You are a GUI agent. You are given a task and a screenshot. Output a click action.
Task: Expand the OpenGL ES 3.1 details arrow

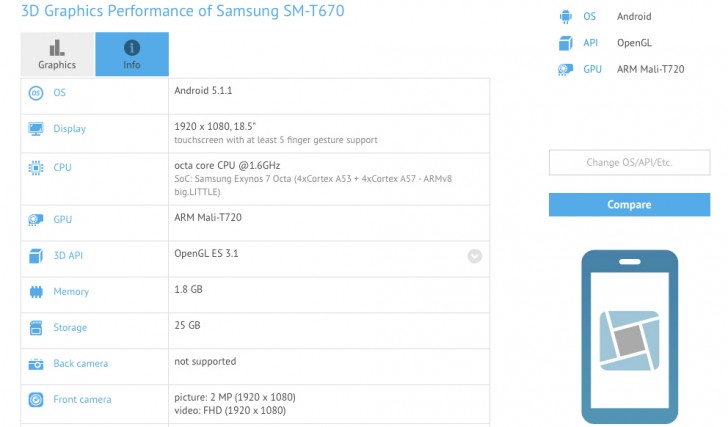point(474,256)
